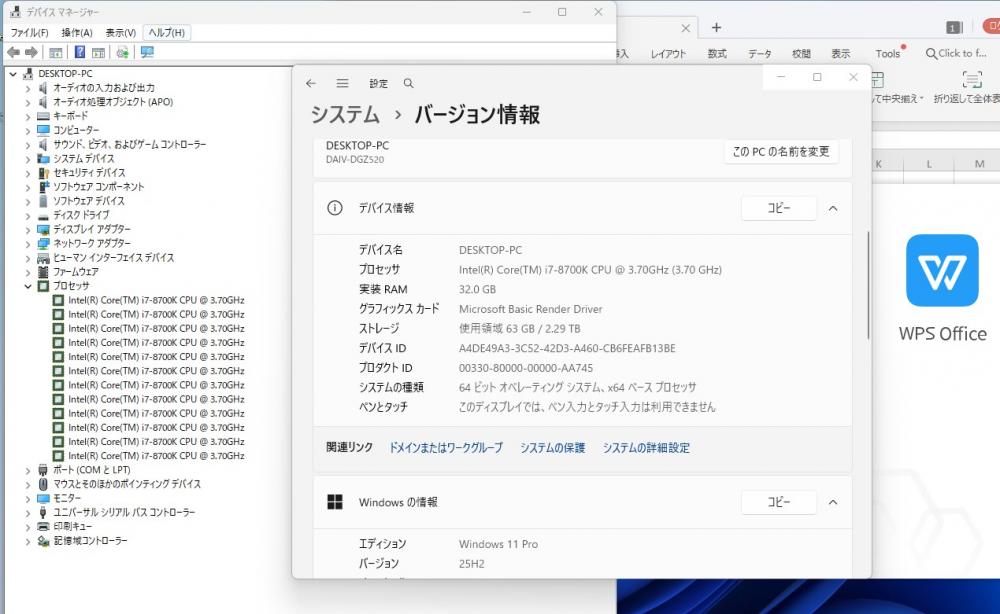Open the blue question mark Help icon

(x=80, y=52)
